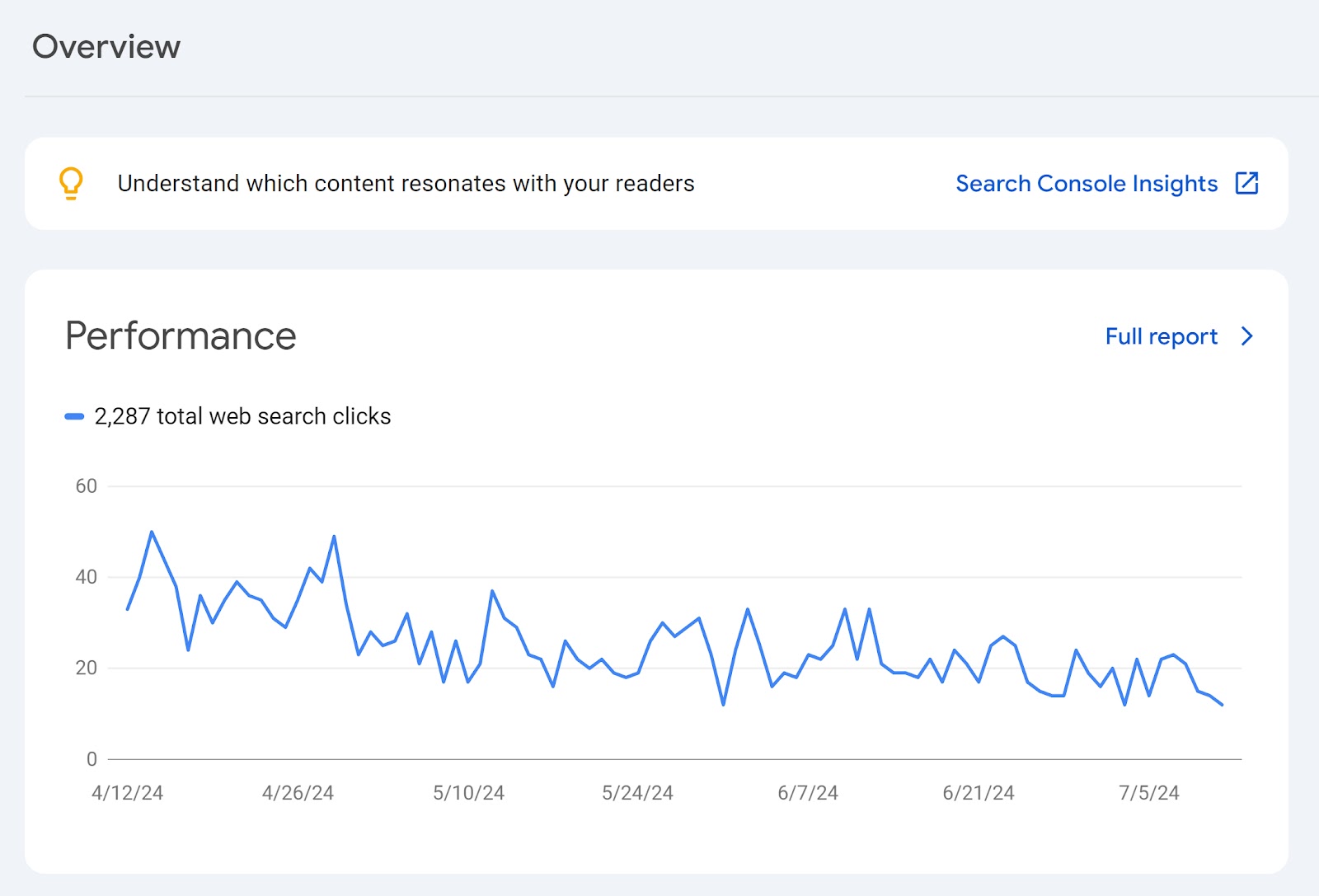
Task: Select the peak data point near 4/26/24
Action: [x=334, y=536]
